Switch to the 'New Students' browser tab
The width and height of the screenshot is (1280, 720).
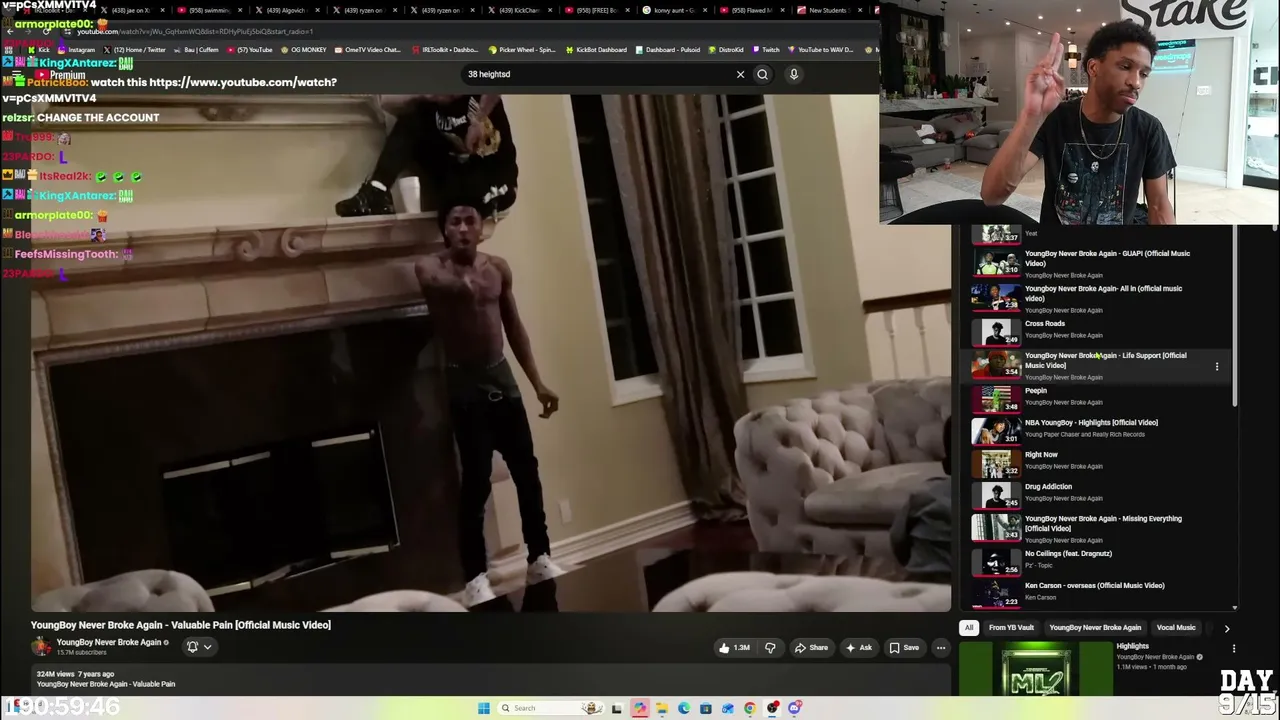click(x=829, y=10)
